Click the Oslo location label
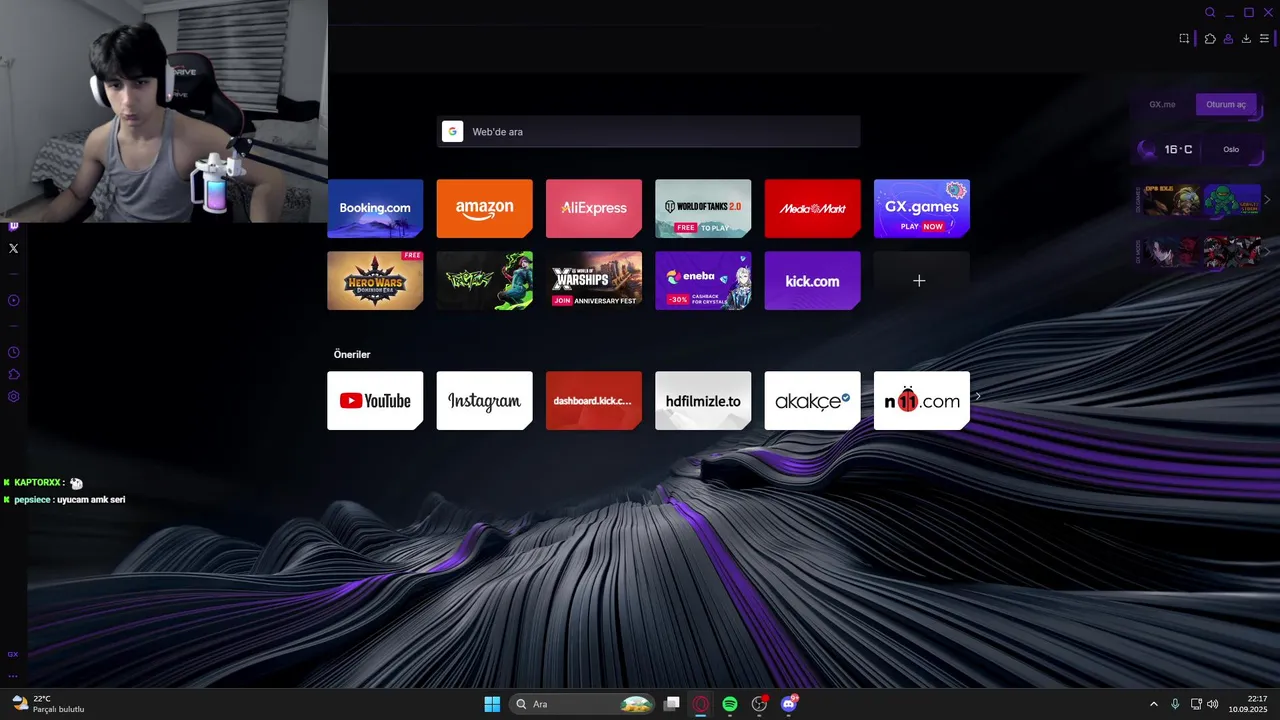 click(x=1231, y=149)
